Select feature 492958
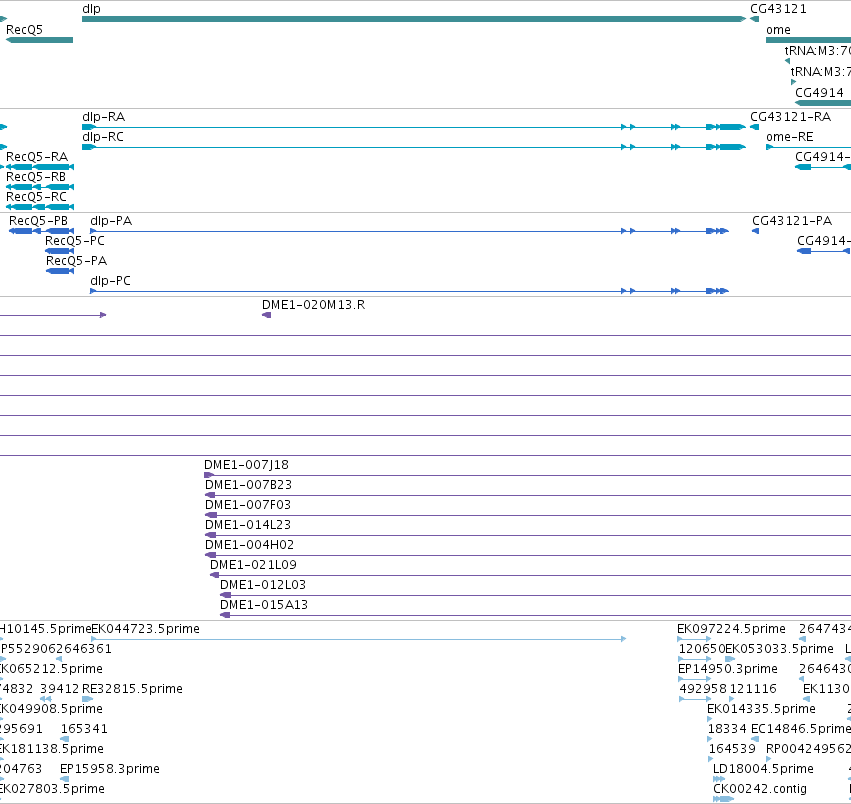Image resolution: width=851 pixels, height=804 pixels. tap(695, 699)
